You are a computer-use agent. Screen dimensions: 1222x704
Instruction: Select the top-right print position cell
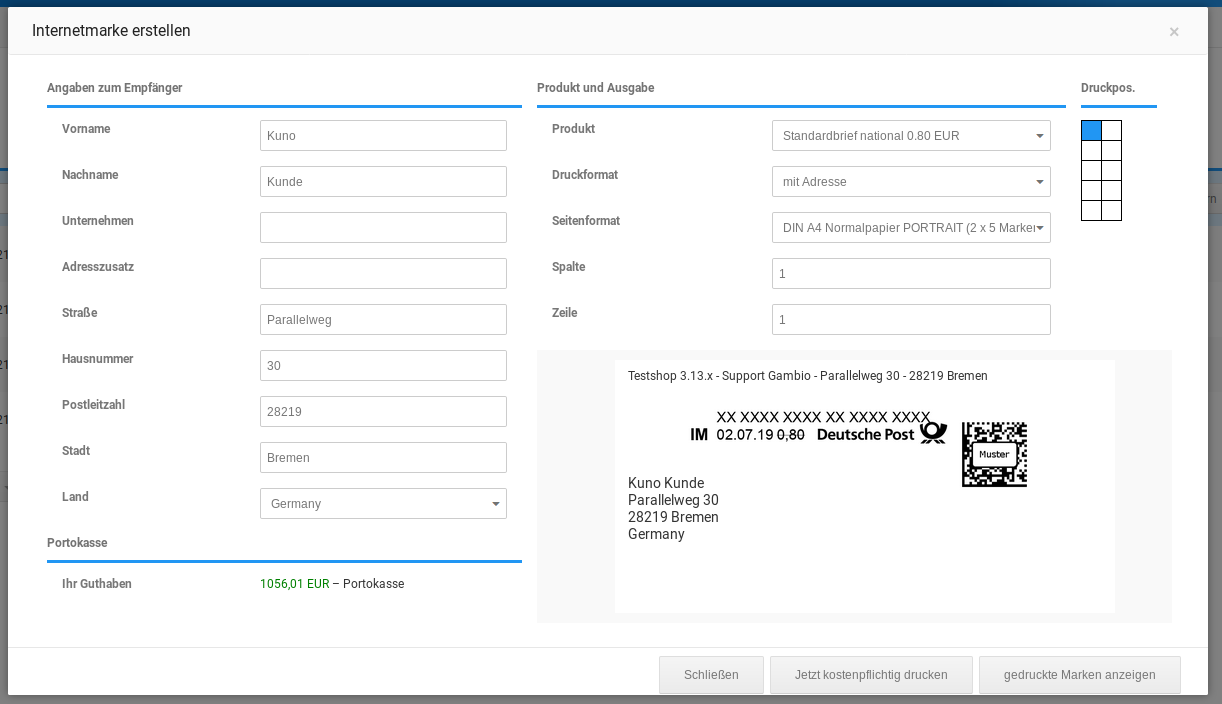point(1111,131)
